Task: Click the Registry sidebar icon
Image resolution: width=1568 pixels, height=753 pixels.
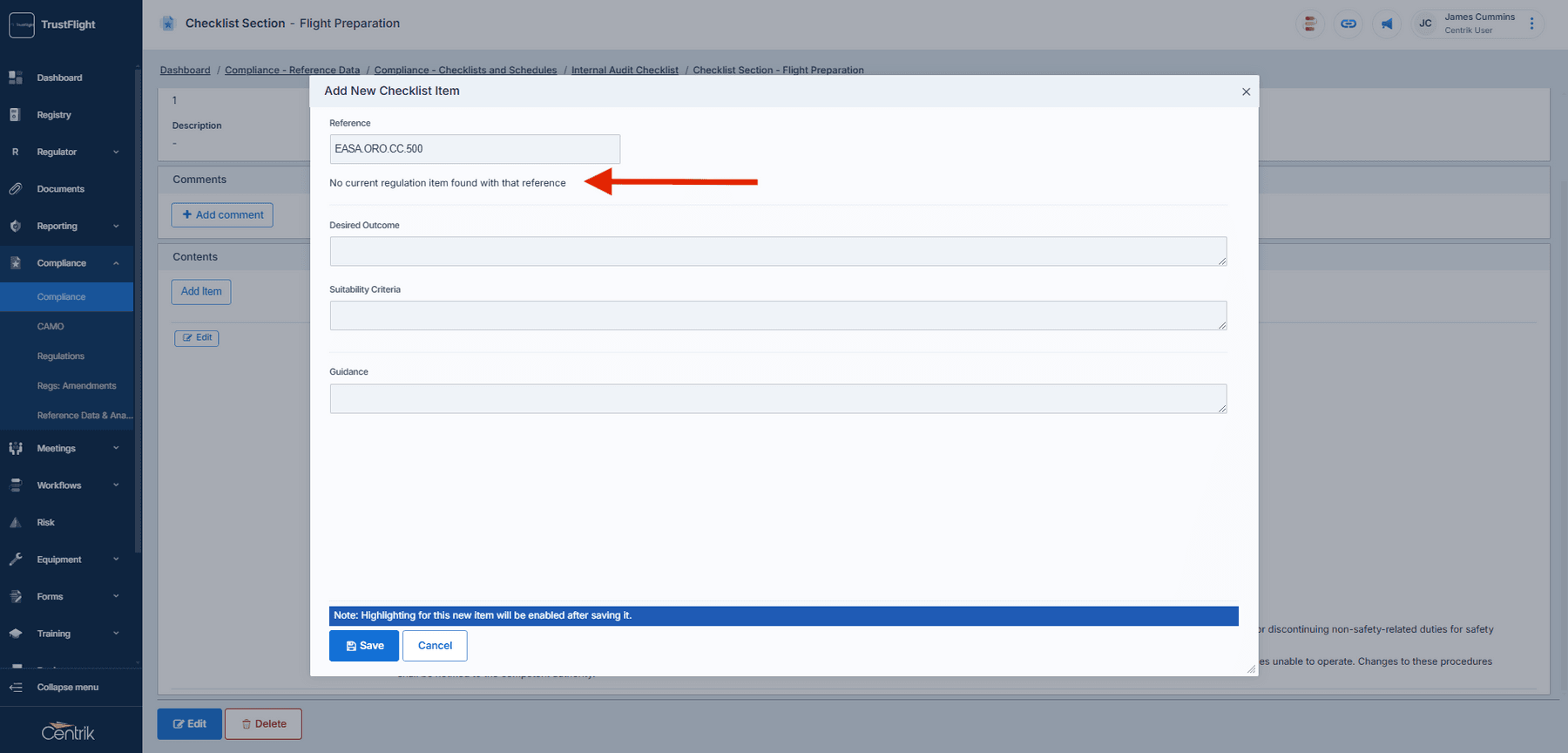Action: pyautogui.click(x=15, y=115)
